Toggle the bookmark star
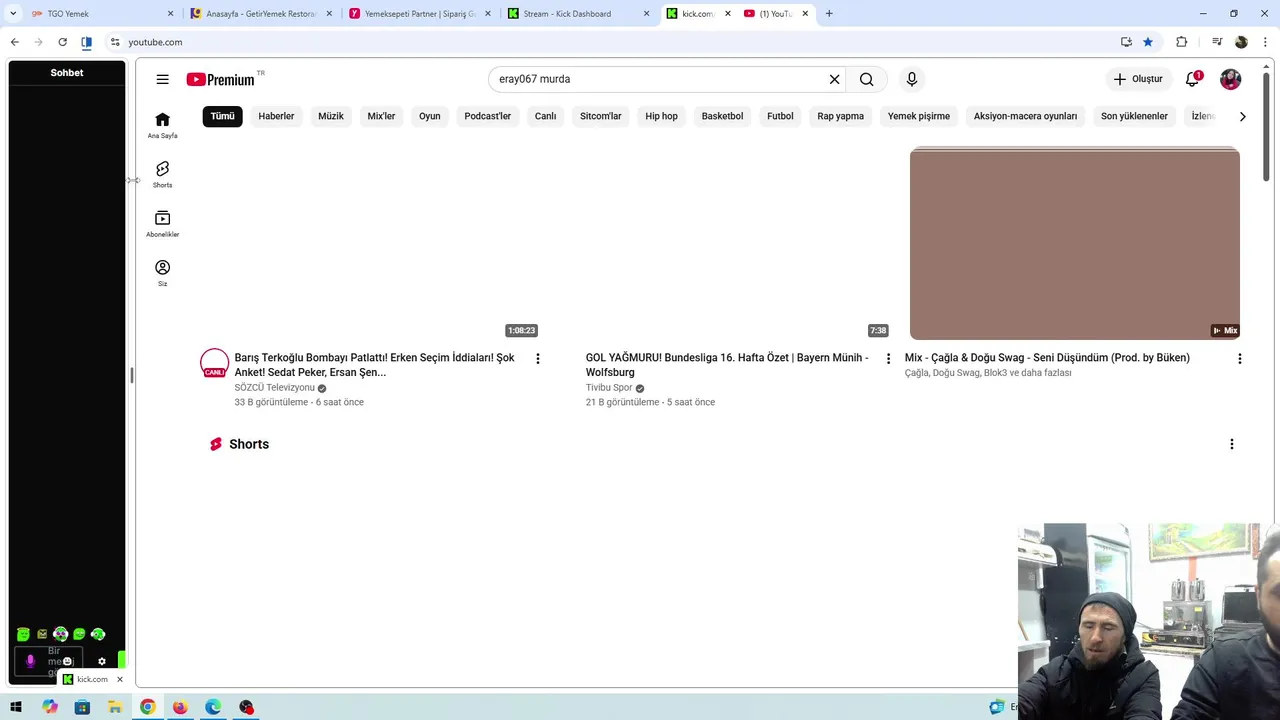Viewport: 1280px width, 720px height. pos(1148,42)
